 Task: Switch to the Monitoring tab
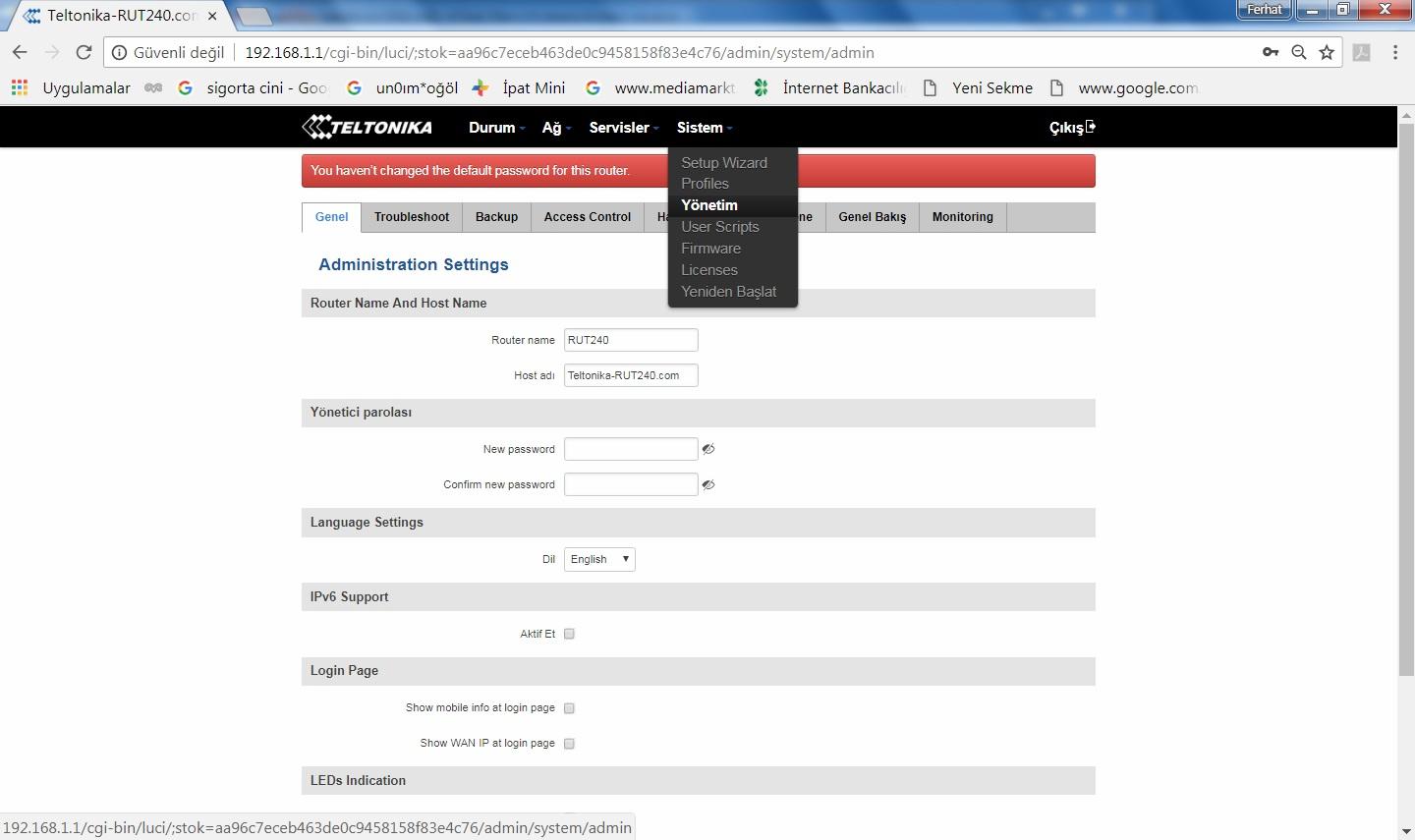[962, 217]
